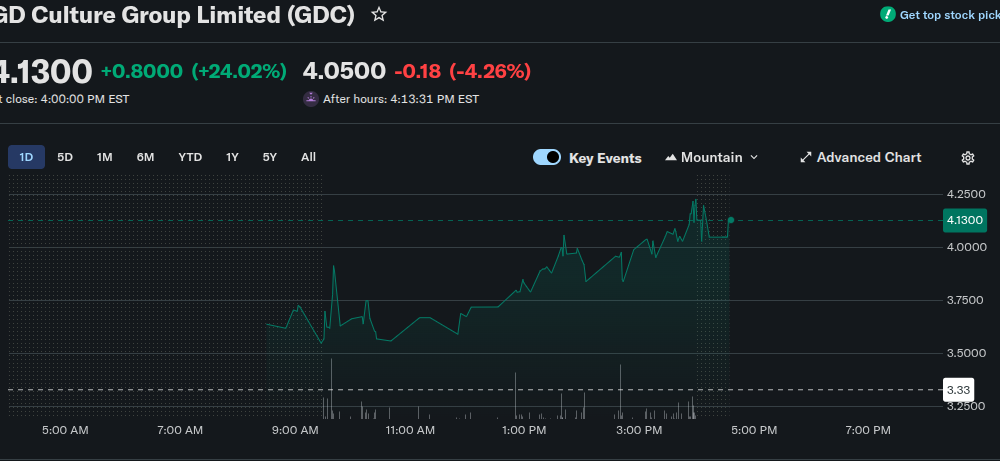This screenshot has height=461, width=1000.
Task: Click the green 4.1300 price axis label
Action: (x=965, y=220)
